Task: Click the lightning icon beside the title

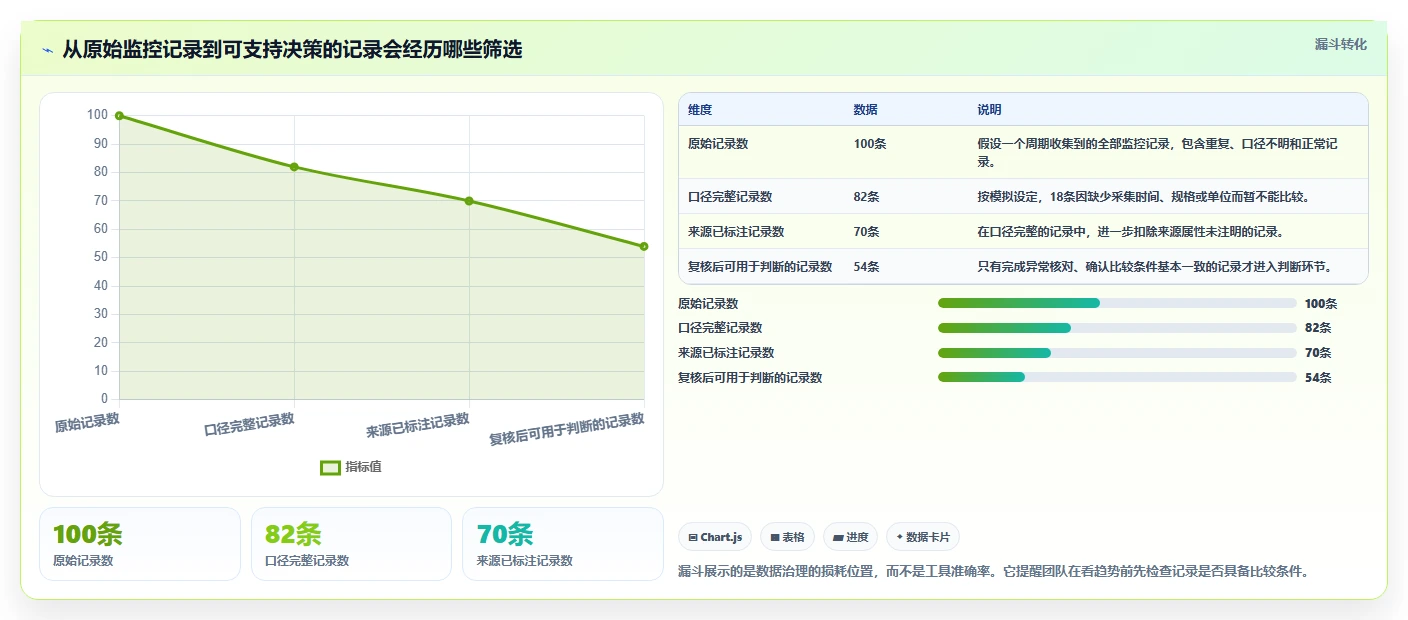Action: coord(47,50)
